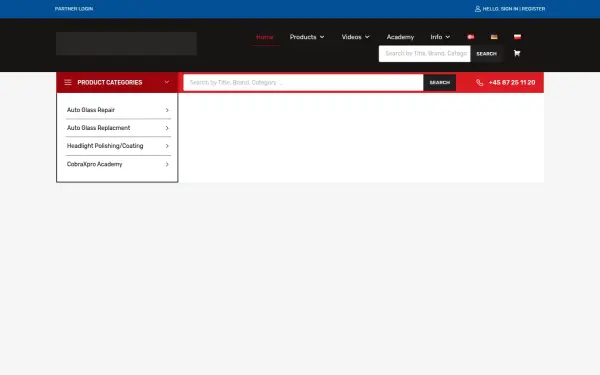This screenshot has width=600, height=375.
Task: Open the Academy menu item
Action: 400,37
